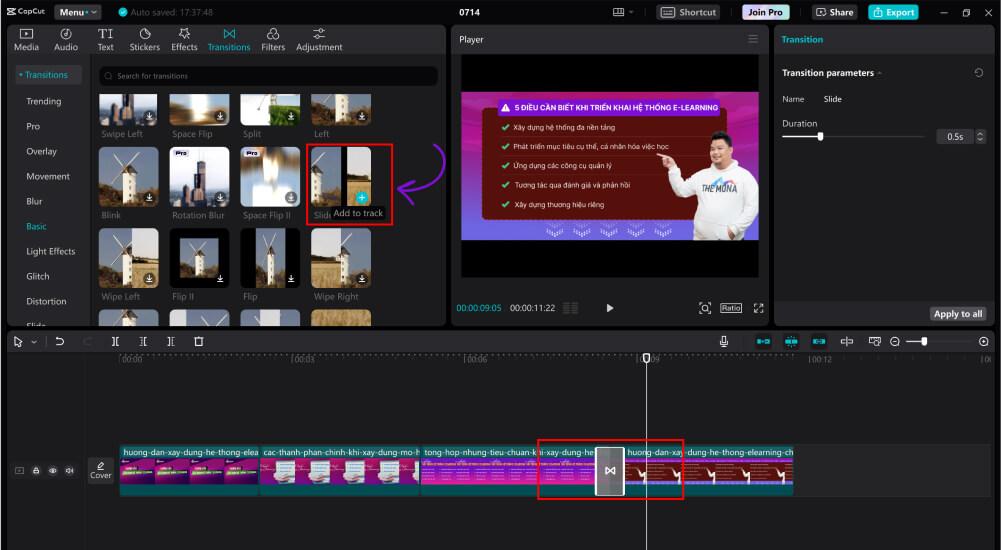Switch to the Effects tab
The image size is (1001, 550).
(184, 40)
